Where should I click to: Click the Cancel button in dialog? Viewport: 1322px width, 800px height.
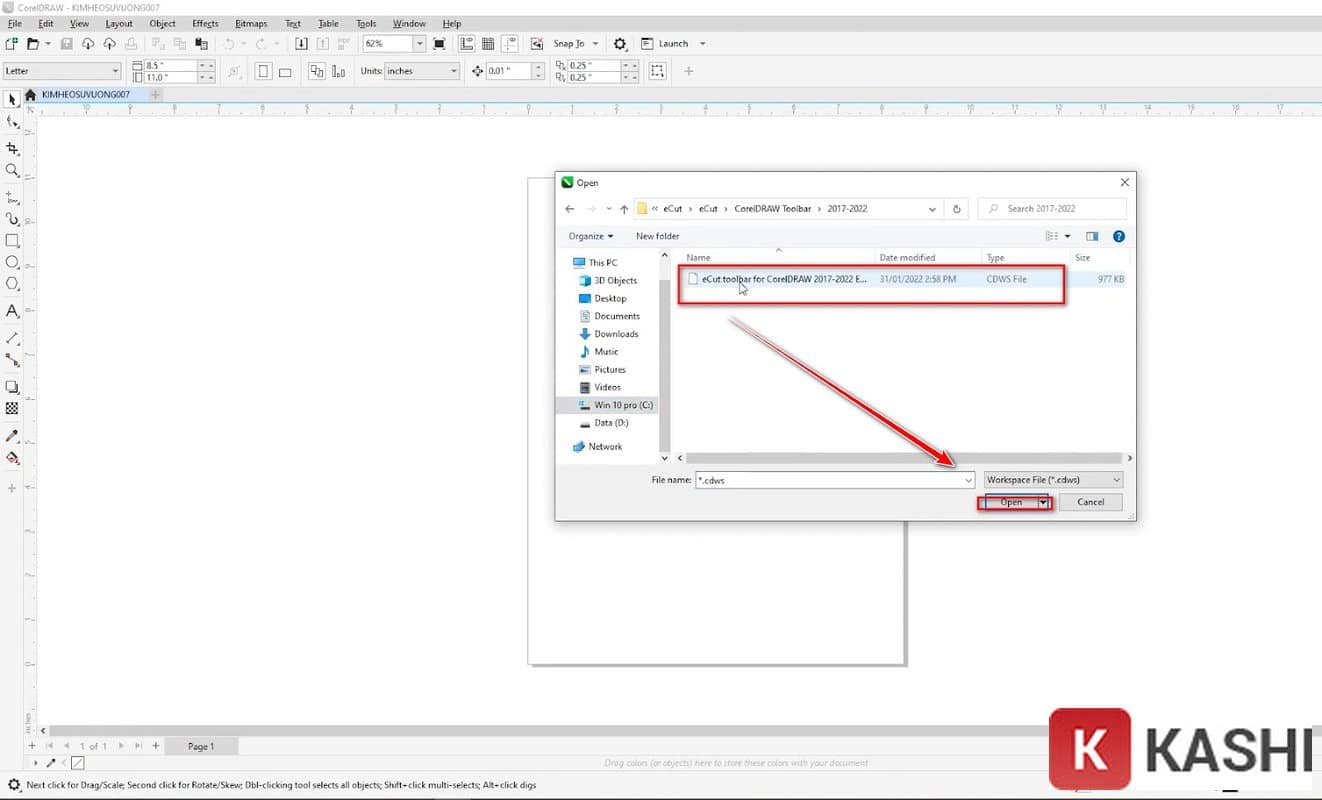1090,502
